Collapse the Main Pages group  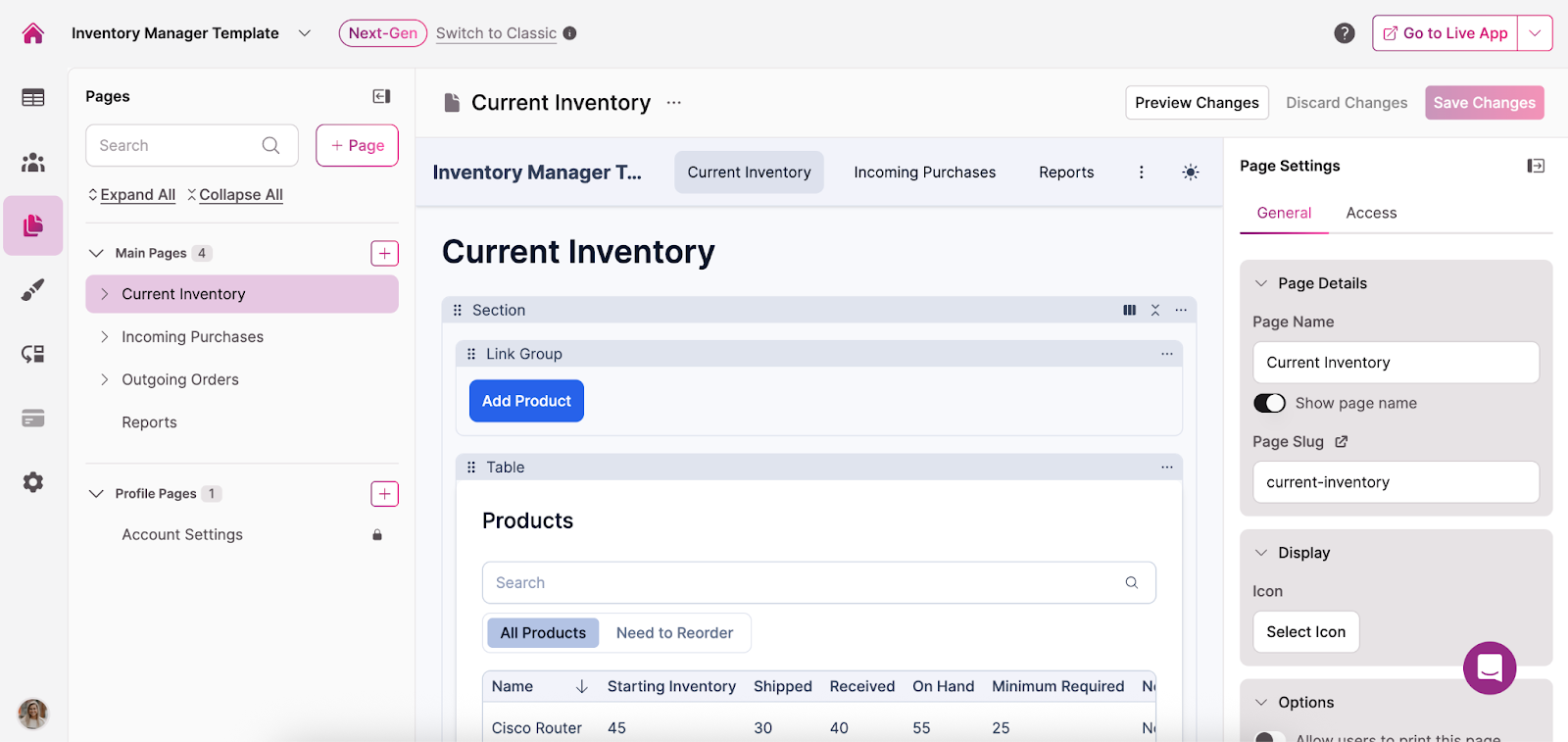pyautogui.click(x=96, y=253)
